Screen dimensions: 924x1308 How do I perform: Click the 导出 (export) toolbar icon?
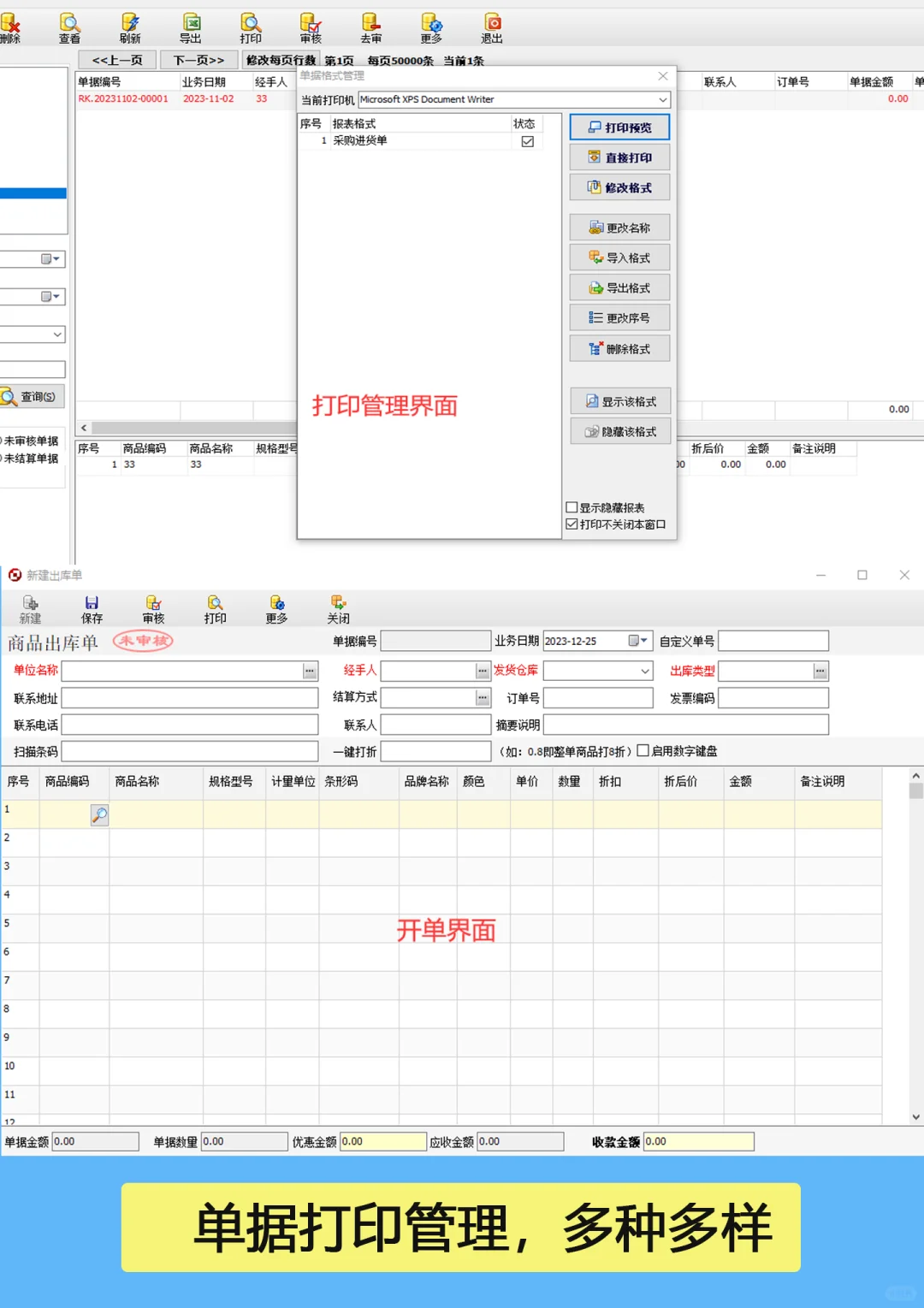(190, 27)
